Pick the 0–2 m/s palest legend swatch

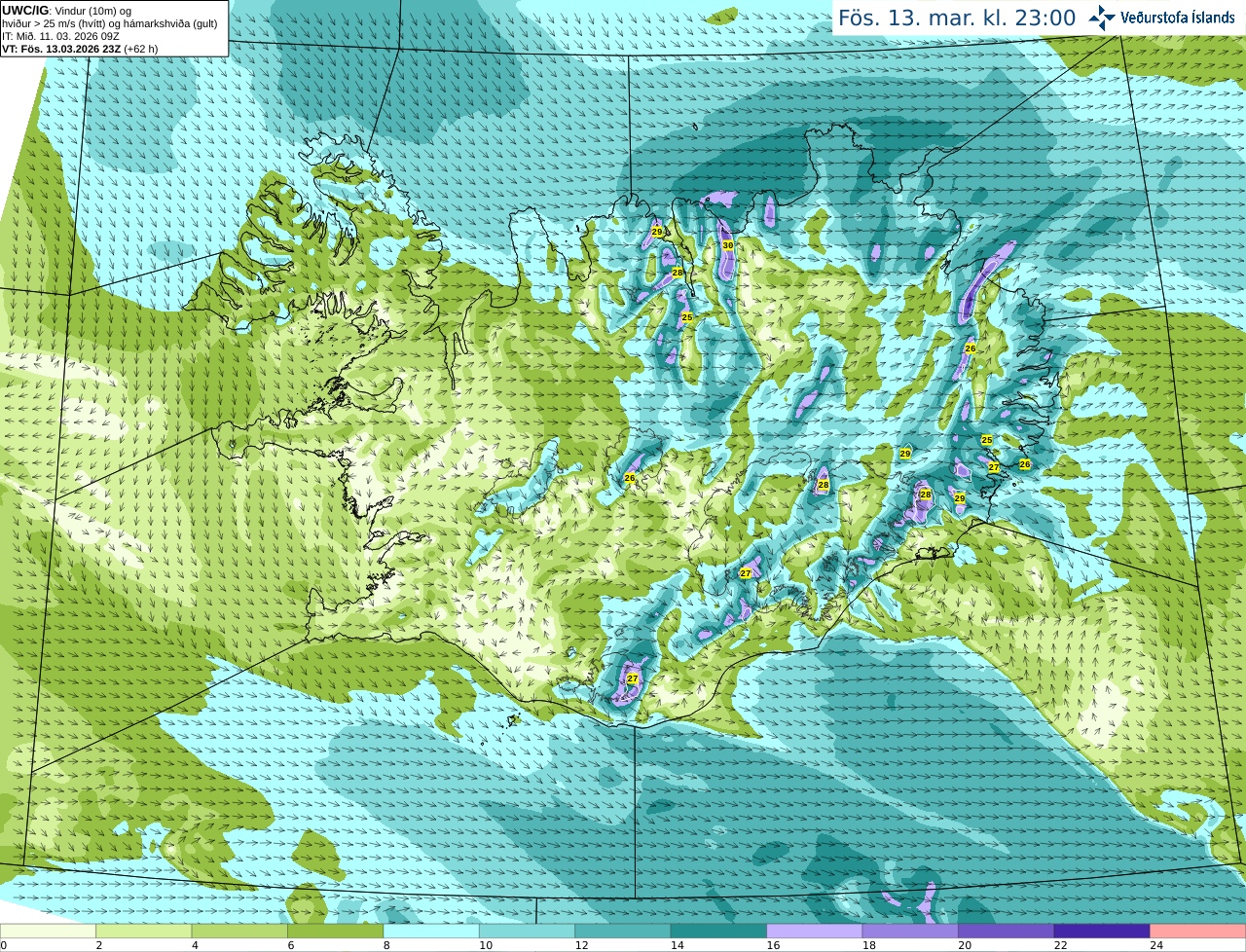click(x=49, y=932)
